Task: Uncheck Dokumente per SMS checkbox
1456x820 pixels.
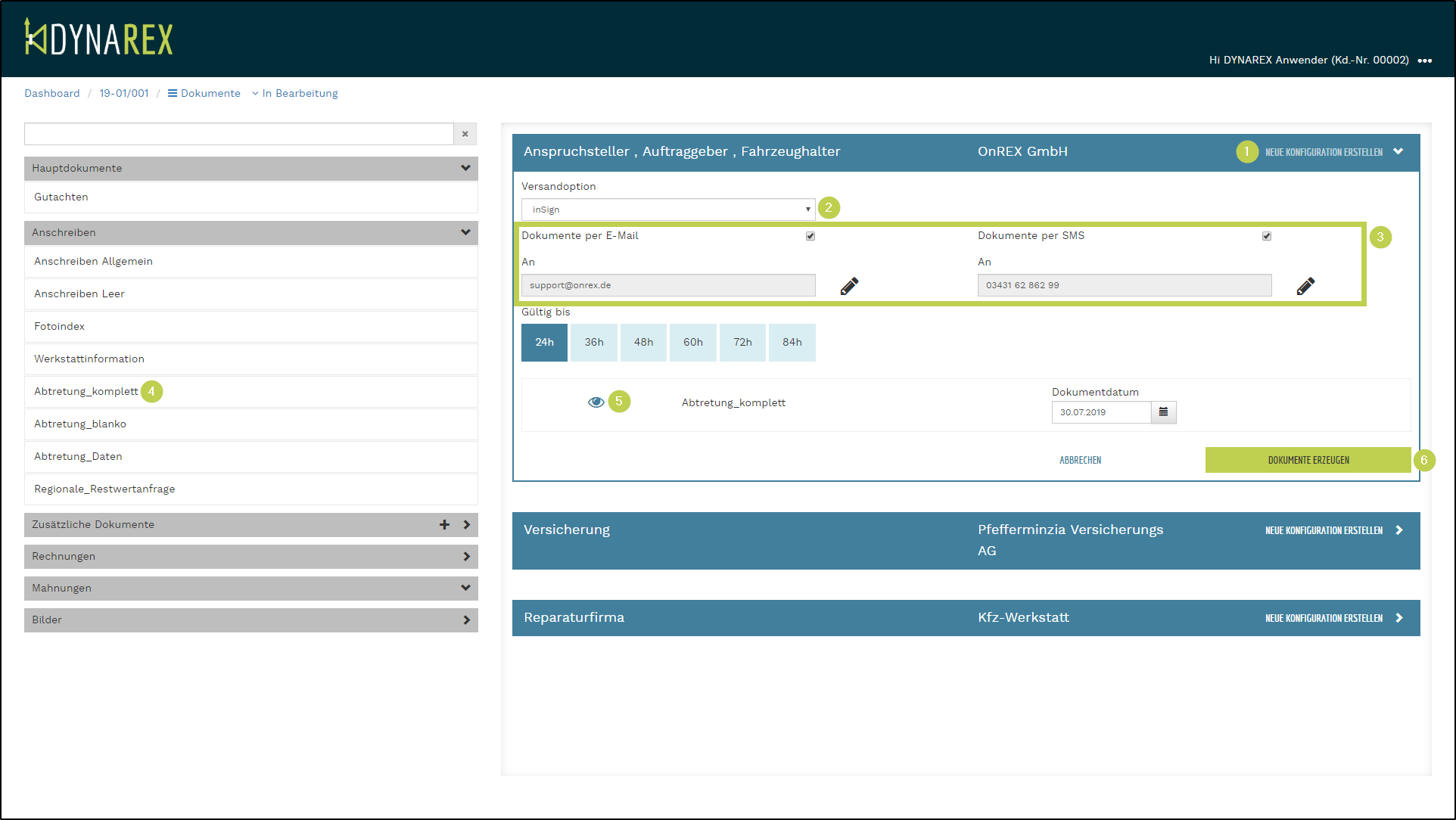Action: click(1267, 236)
